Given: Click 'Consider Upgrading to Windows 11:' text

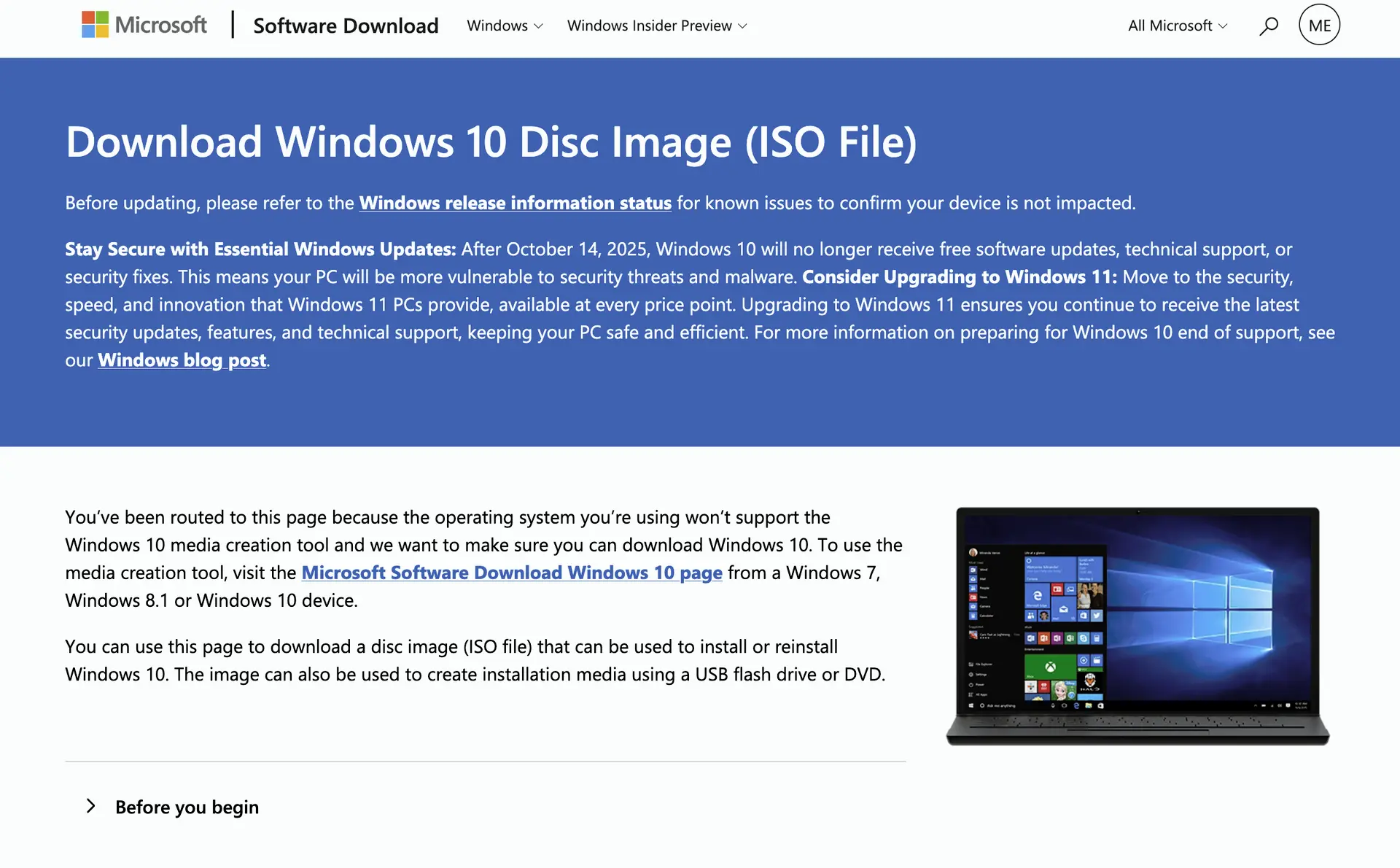Looking at the screenshot, I should pos(960,277).
